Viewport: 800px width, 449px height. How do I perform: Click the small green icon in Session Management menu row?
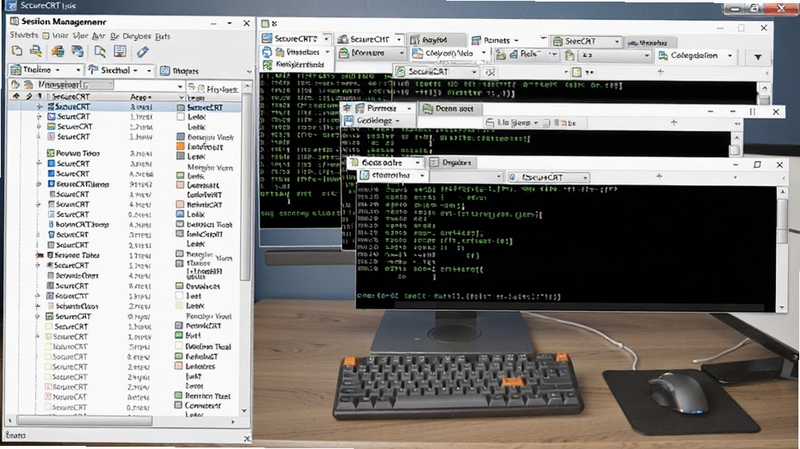click(x=46, y=36)
